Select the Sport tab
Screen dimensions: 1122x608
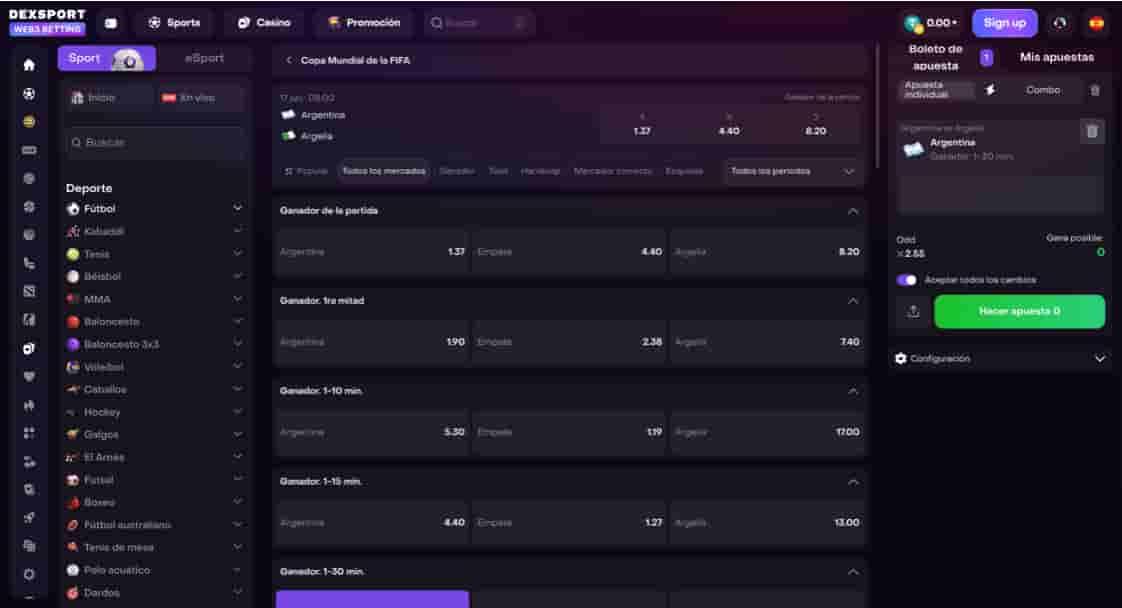pos(107,58)
